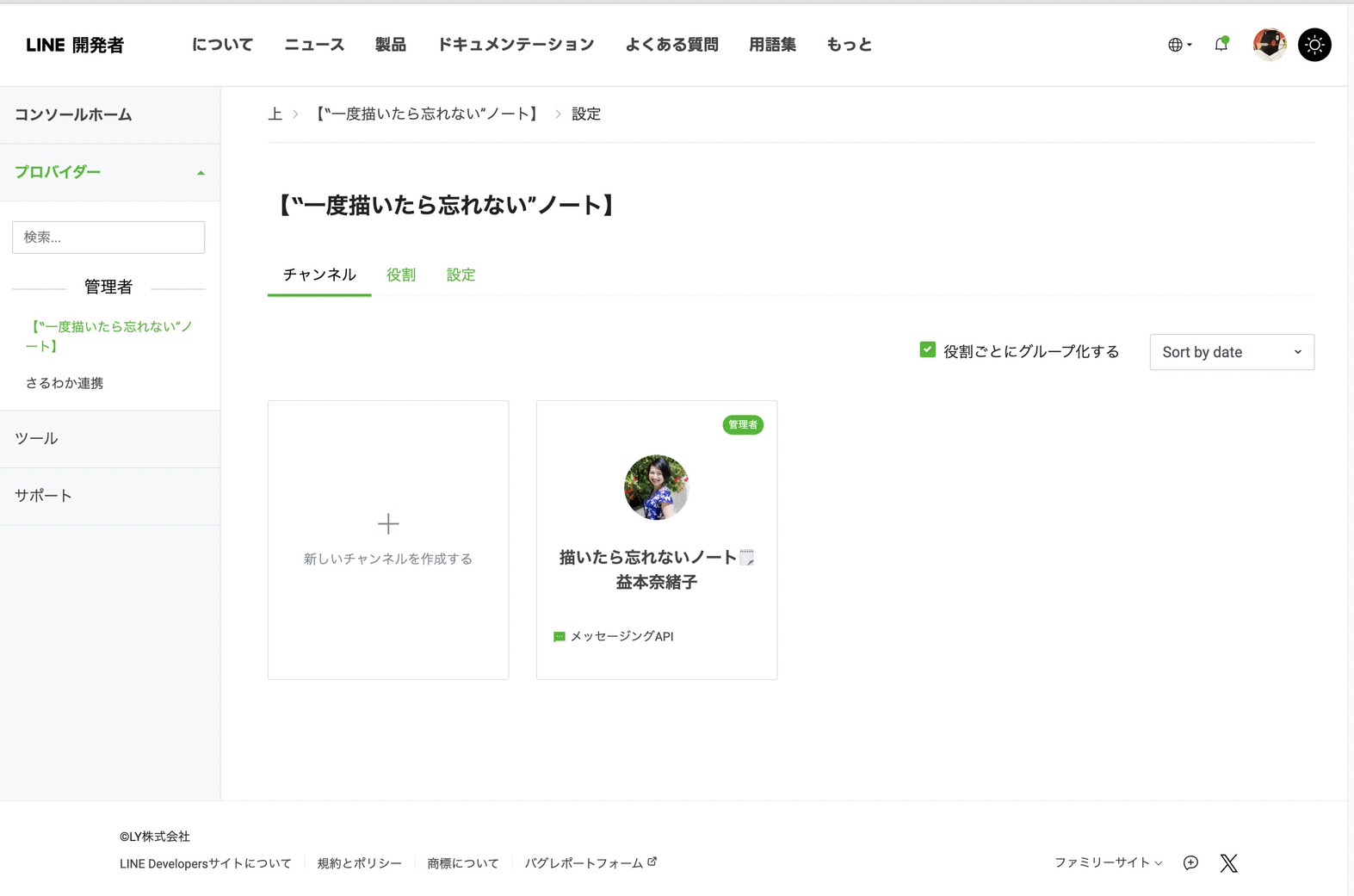Open the について menu
Viewport: 1354px width, 896px height.
tap(222, 45)
